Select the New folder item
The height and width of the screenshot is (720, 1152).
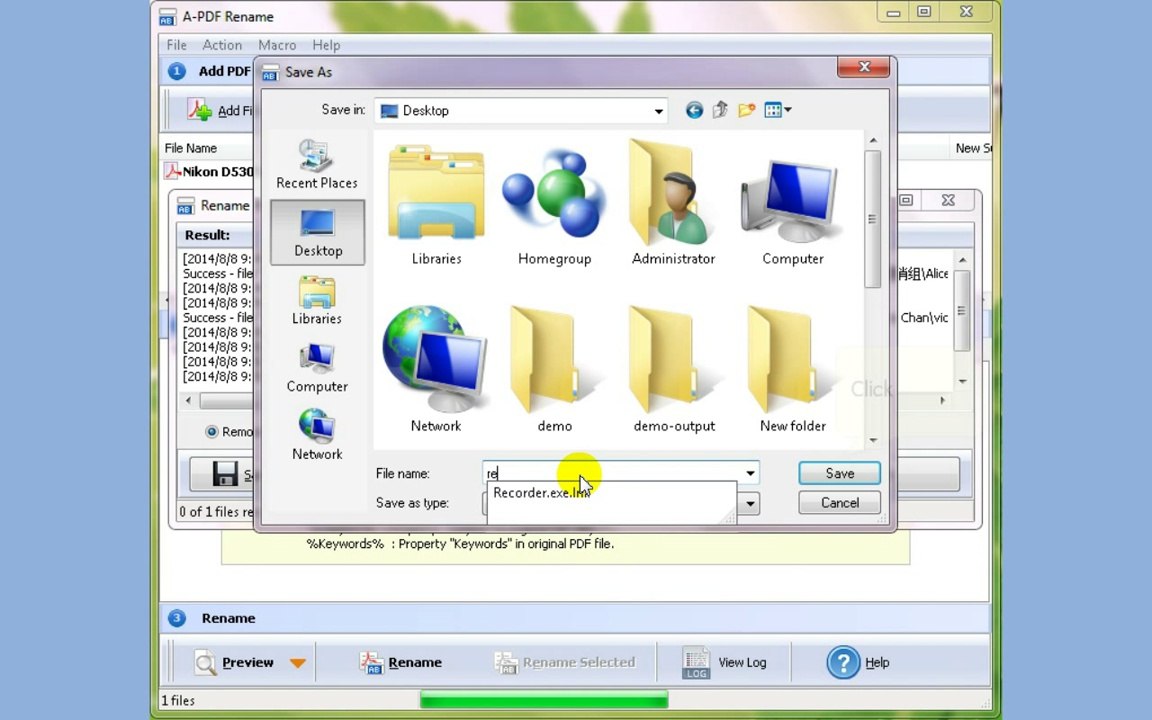coord(793,369)
